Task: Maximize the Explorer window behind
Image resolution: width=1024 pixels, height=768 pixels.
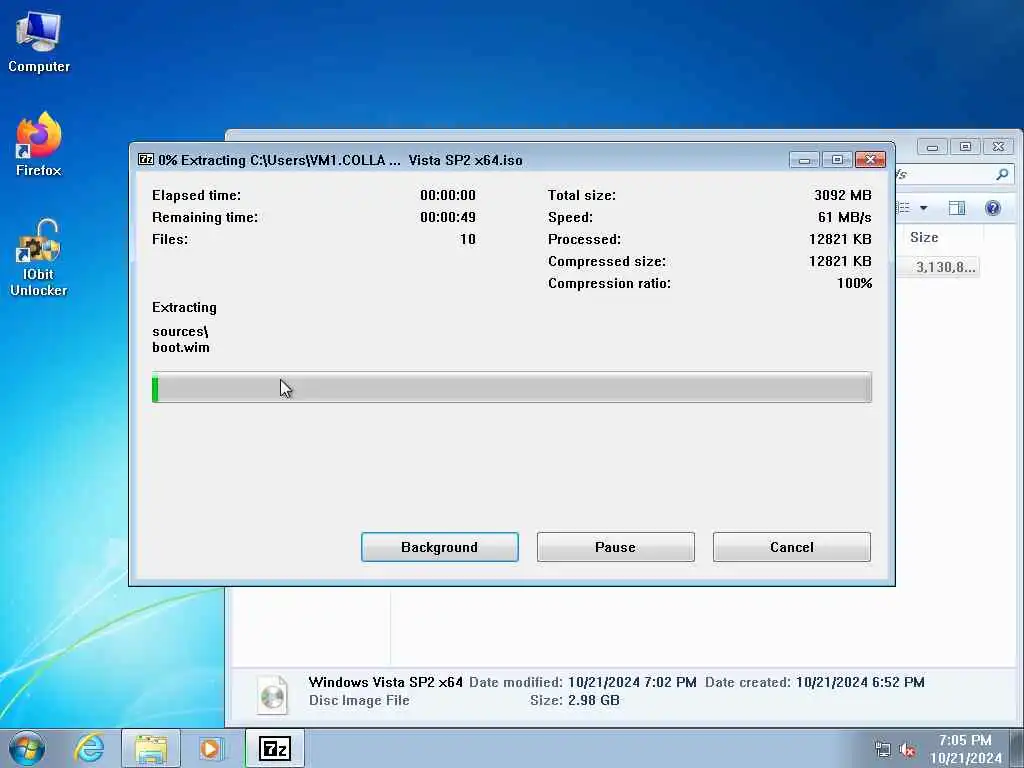Action: click(x=965, y=147)
